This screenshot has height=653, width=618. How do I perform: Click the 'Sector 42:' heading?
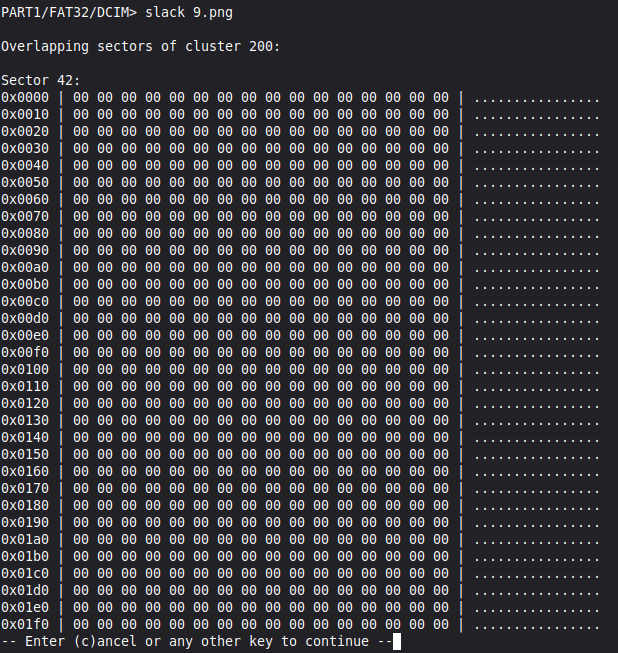tap(40, 80)
